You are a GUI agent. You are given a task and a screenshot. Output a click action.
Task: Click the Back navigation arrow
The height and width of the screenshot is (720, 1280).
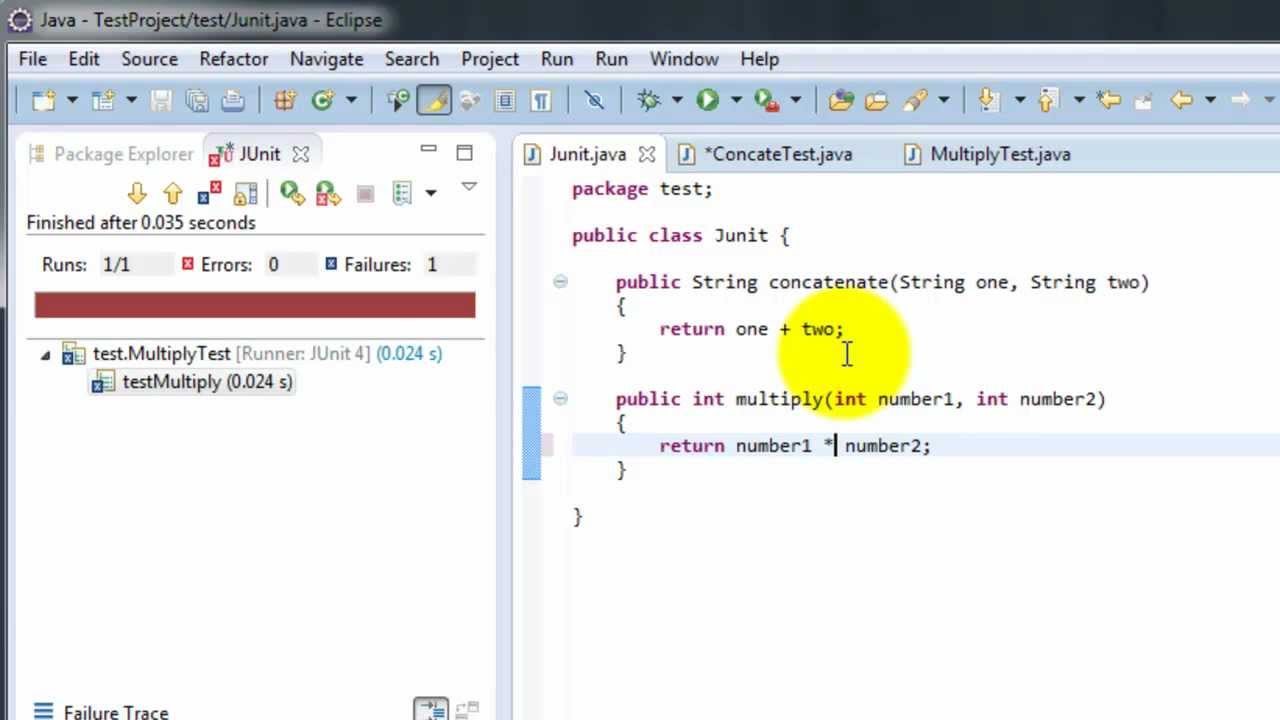click(1181, 100)
